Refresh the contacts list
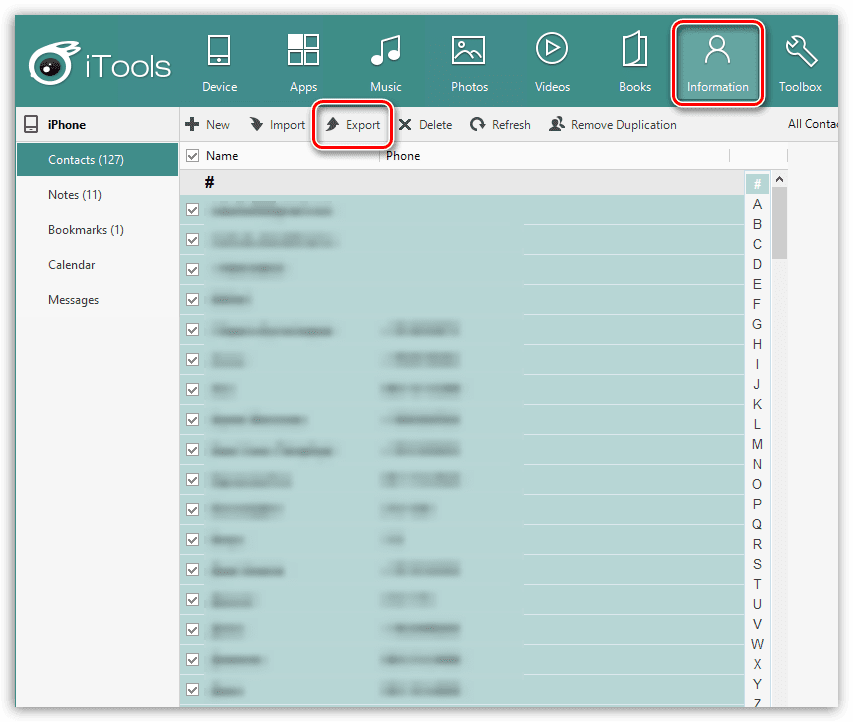The width and height of the screenshot is (853, 722). point(500,125)
